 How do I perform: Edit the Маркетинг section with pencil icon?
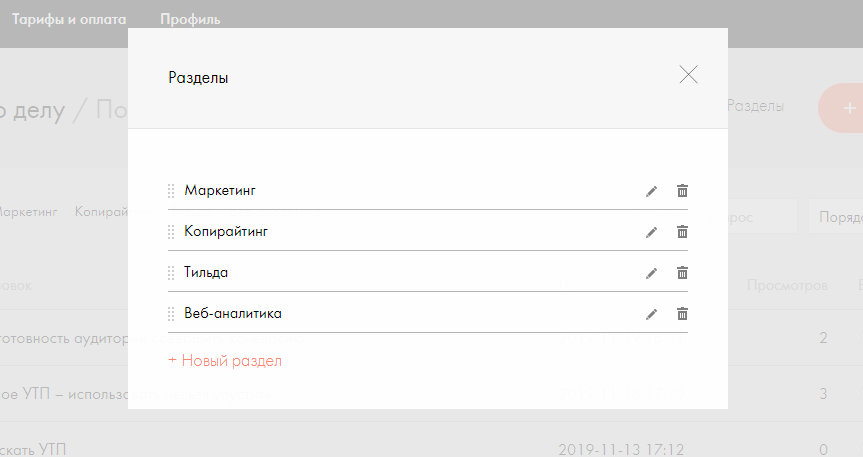pyautogui.click(x=651, y=192)
